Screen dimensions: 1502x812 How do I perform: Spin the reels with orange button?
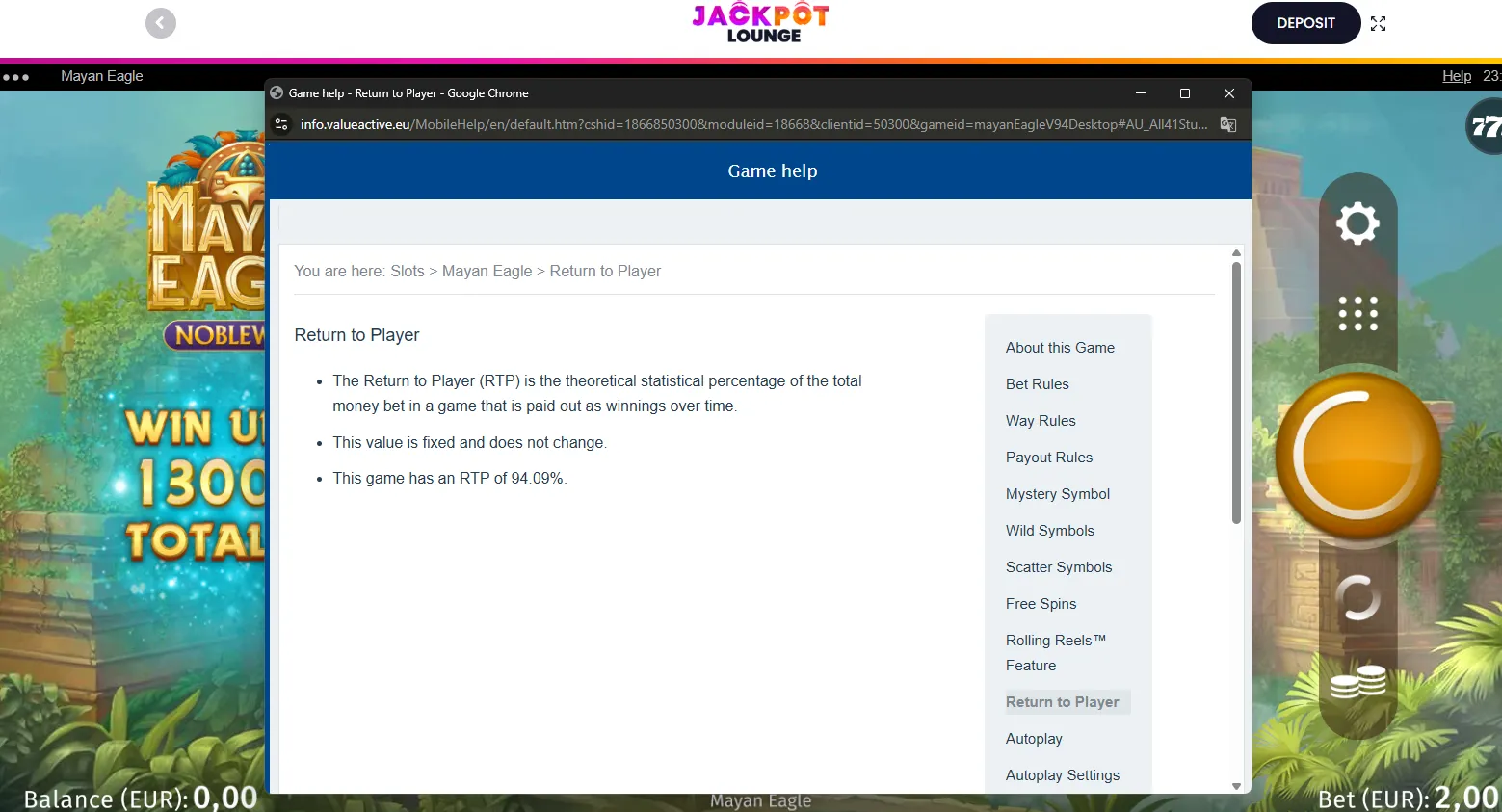point(1358,456)
